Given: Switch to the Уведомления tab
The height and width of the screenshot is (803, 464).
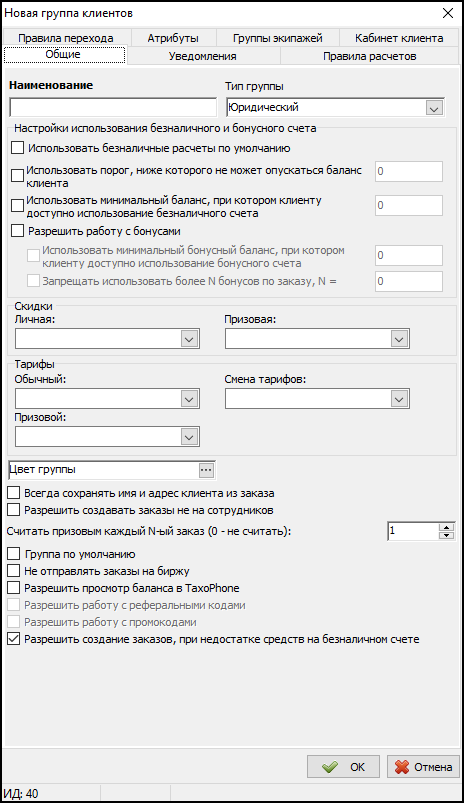Looking at the screenshot, I should [x=203, y=56].
